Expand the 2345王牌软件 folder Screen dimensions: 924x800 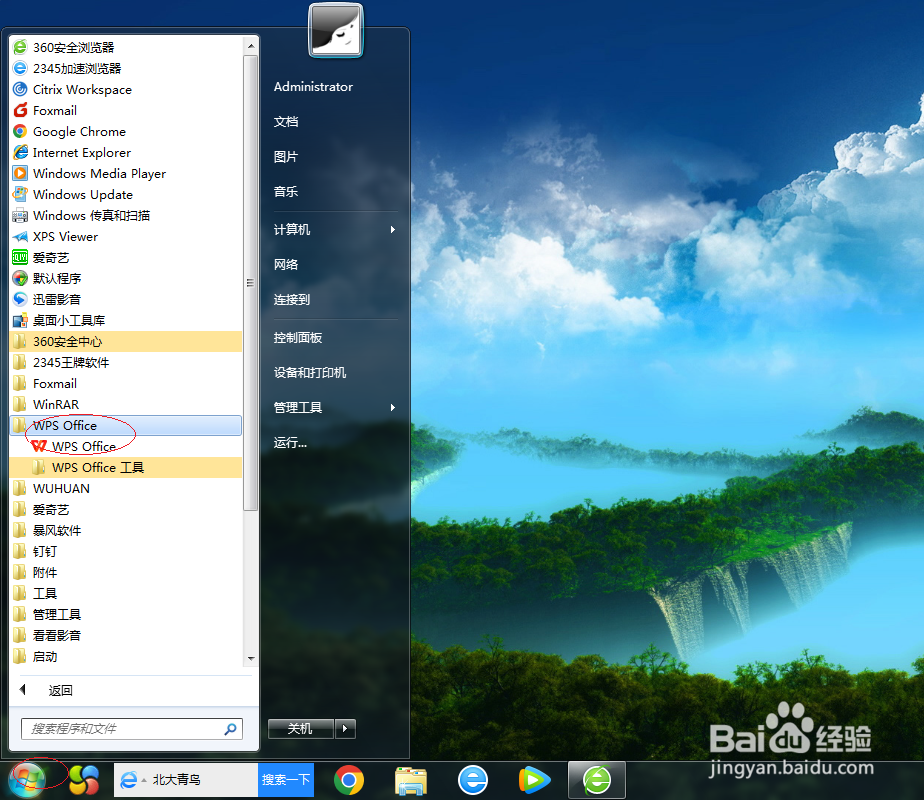[x=126, y=362]
